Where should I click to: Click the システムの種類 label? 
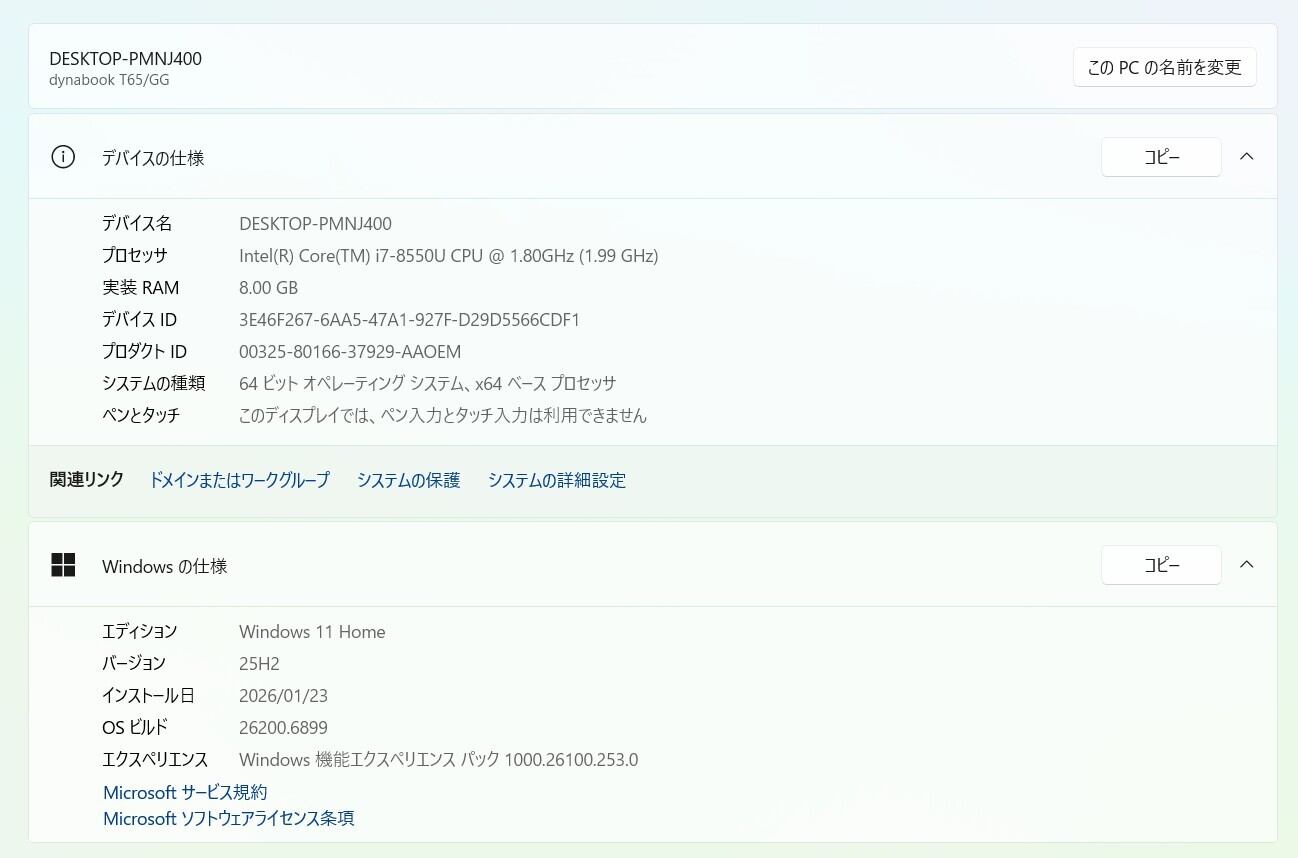153,383
